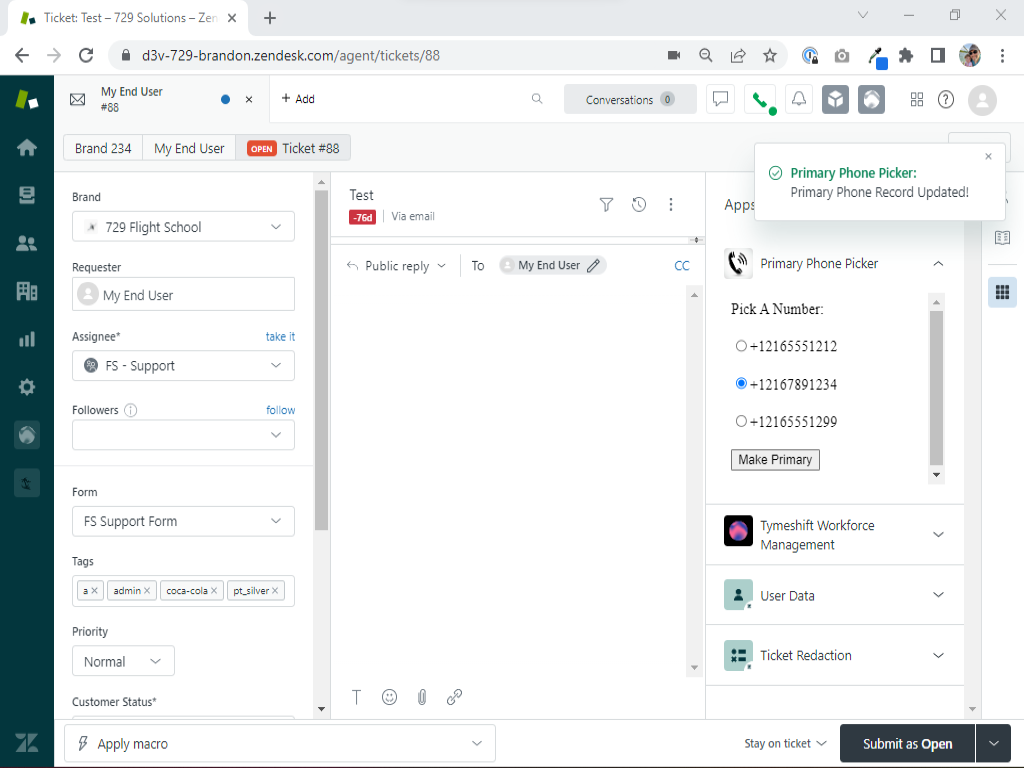This screenshot has height=768, width=1024.
Task: Open the notifications bell icon
Action: (798, 99)
